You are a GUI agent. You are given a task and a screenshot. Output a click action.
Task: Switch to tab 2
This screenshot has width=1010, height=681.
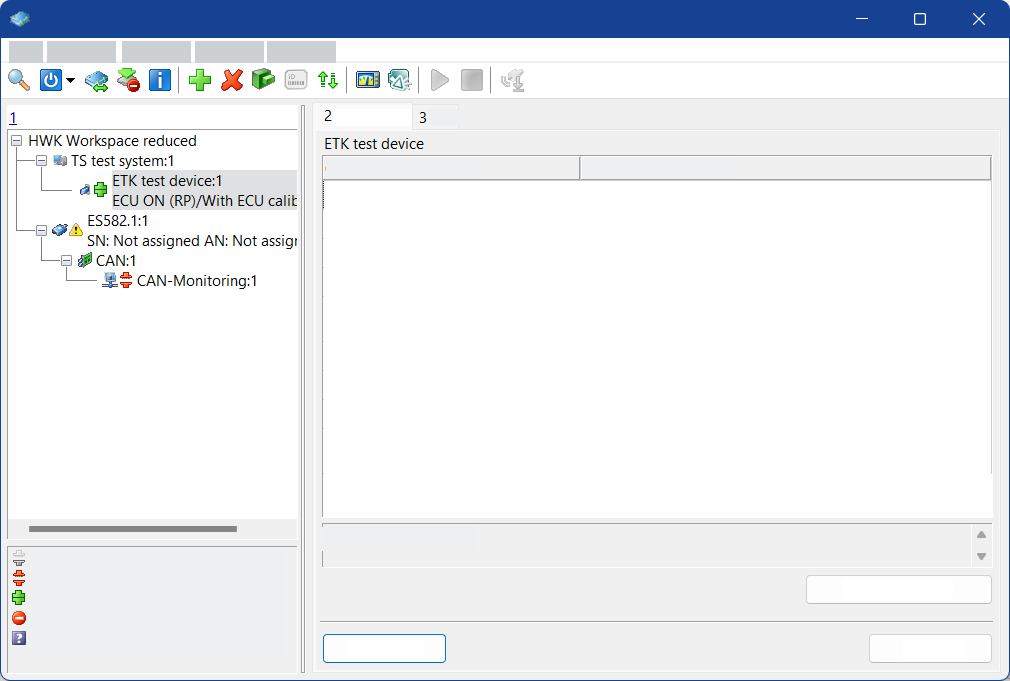click(x=329, y=116)
